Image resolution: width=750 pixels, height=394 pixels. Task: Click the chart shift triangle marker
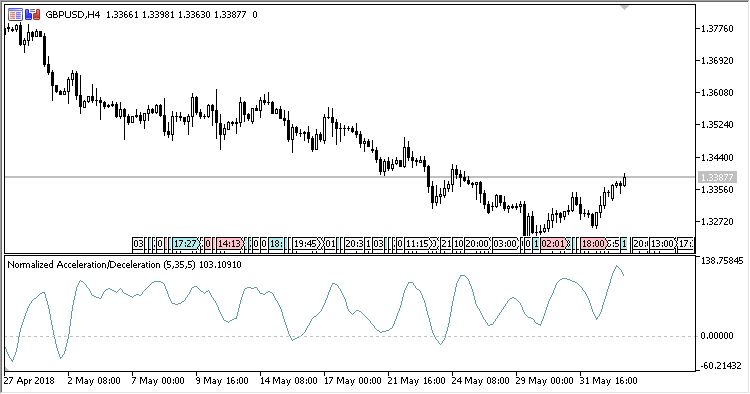(x=624, y=7)
